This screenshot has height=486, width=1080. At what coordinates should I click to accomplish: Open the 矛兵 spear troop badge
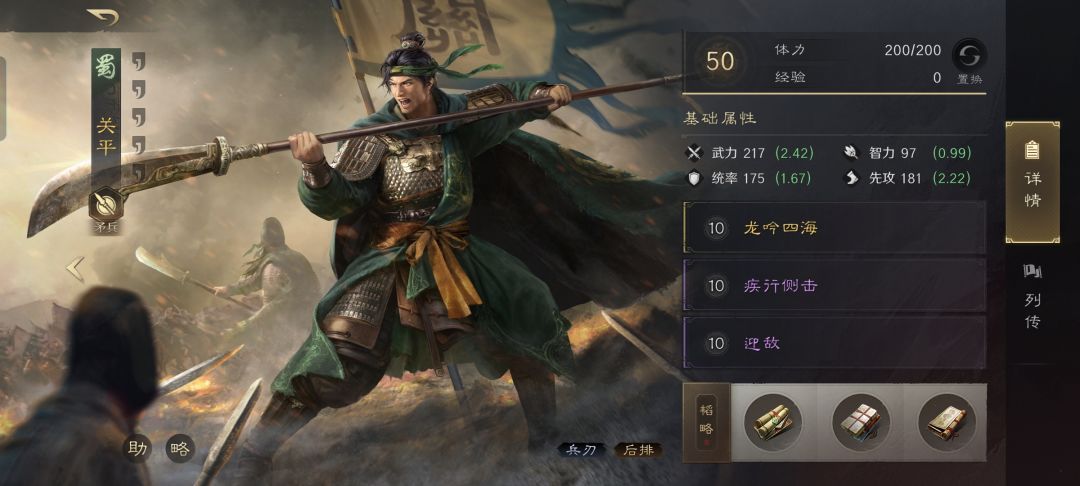pos(106,206)
